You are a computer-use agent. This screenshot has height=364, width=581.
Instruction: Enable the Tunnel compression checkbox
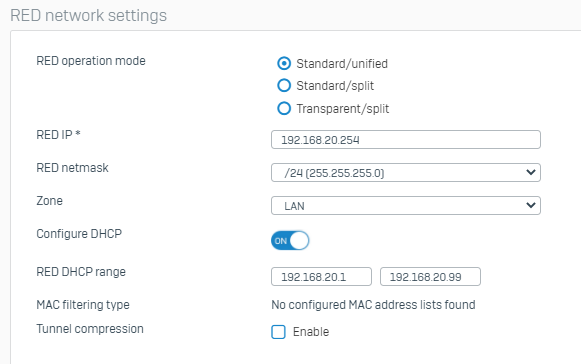click(x=278, y=332)
